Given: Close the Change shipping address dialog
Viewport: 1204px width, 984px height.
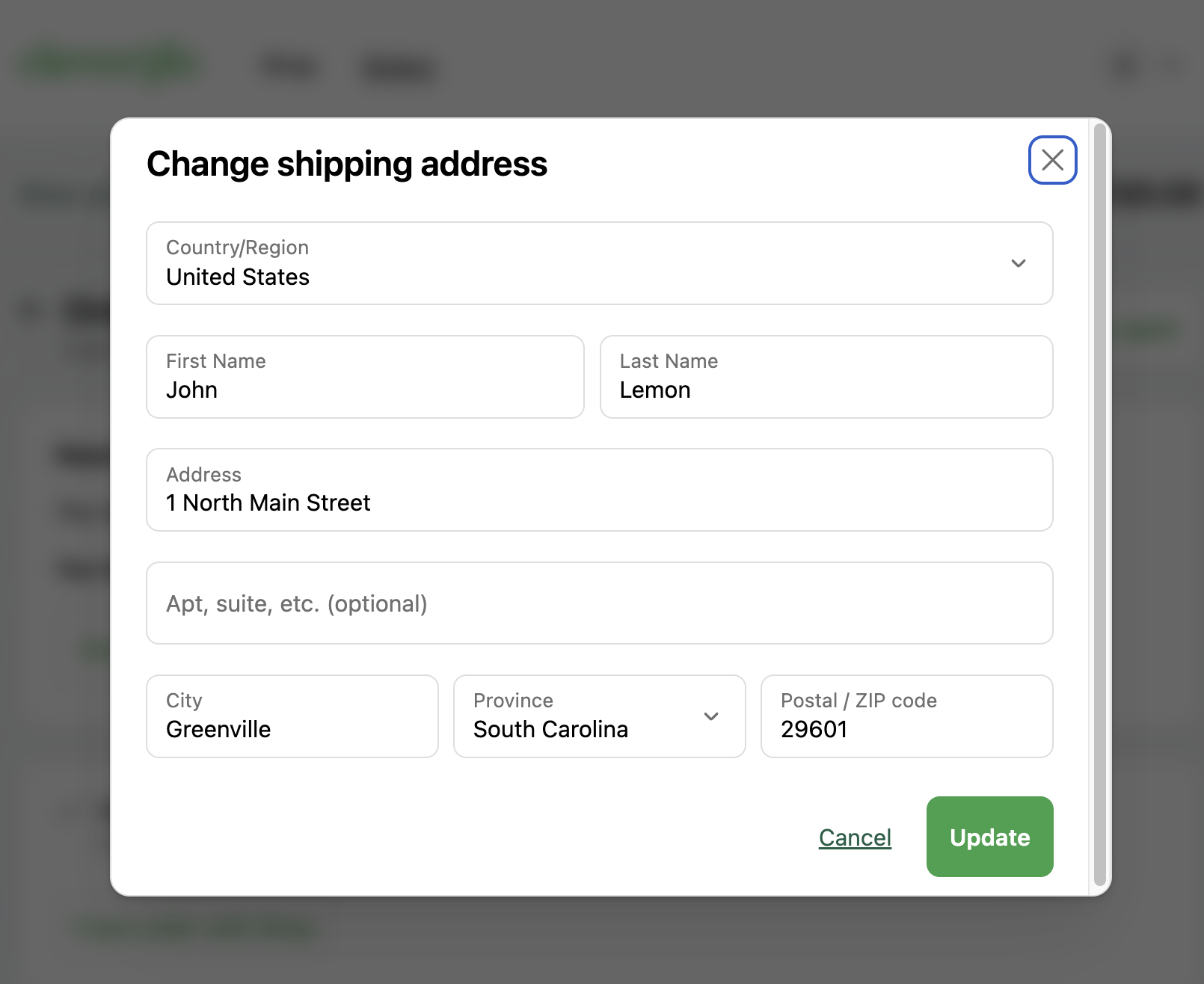Looking at the screenshot, I should (x=1053, y=160).
